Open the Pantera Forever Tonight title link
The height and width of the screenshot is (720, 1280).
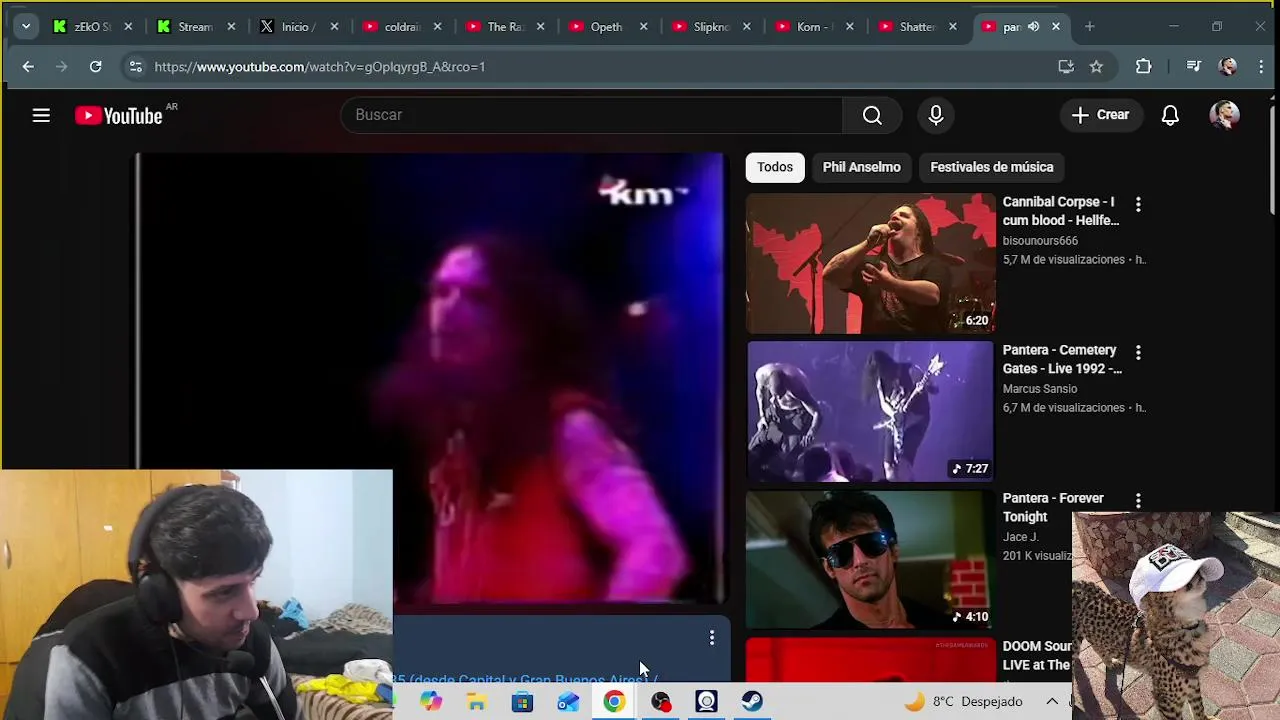(x=1053, y=507)
